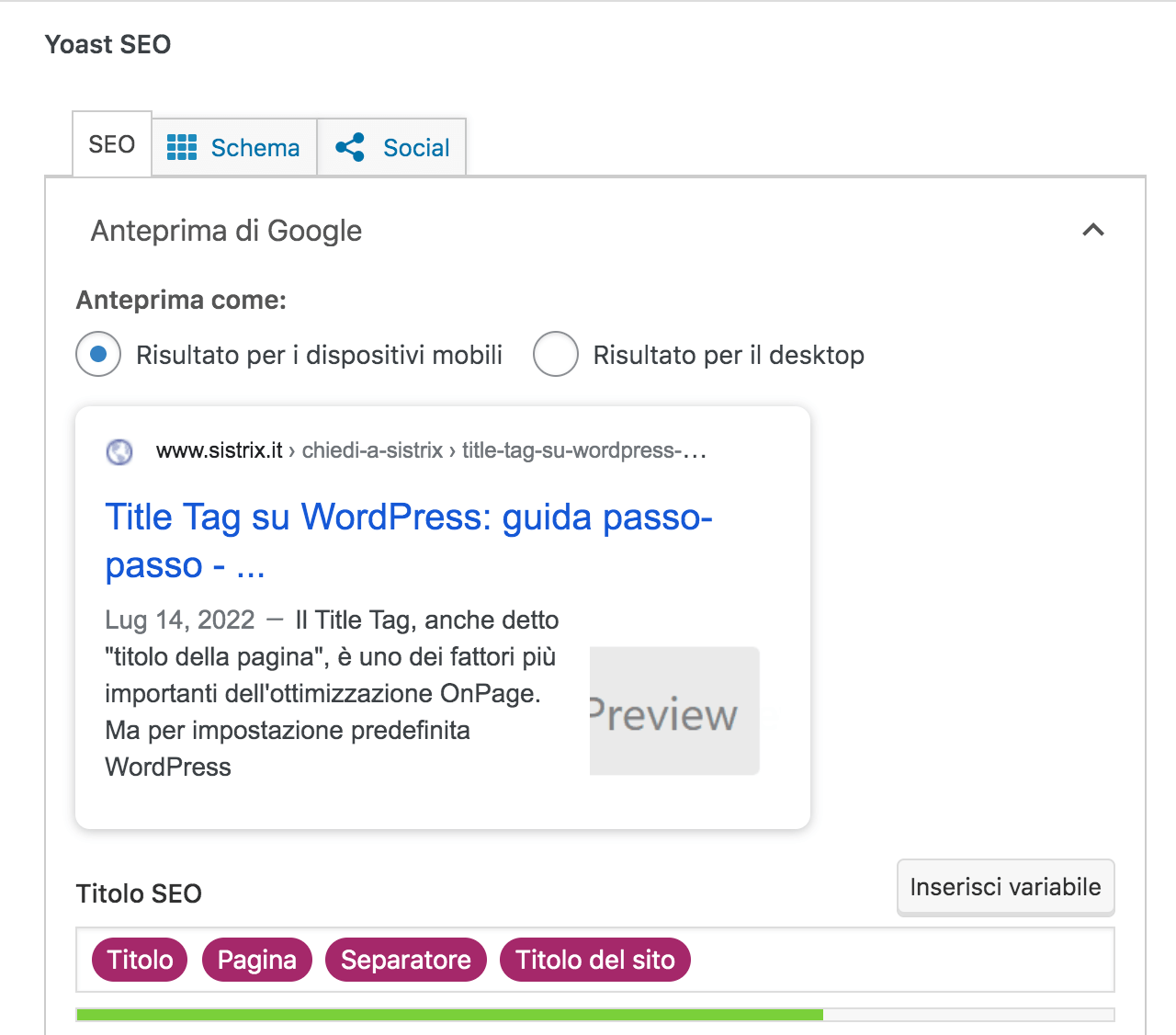Click the Yoast SEO panel heading
Image resolution: width=1176 pixels, height=1035 pixels.
pos(108,44)
